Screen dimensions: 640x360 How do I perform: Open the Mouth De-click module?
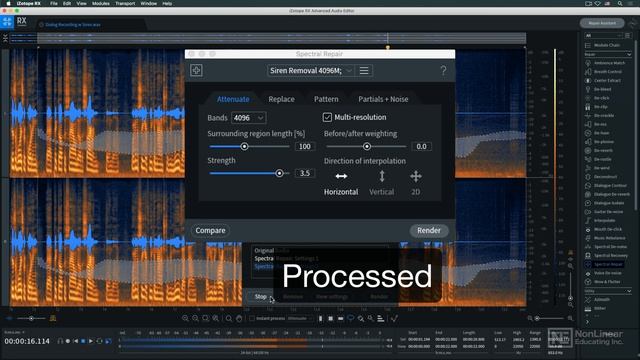tap(605, 229)
